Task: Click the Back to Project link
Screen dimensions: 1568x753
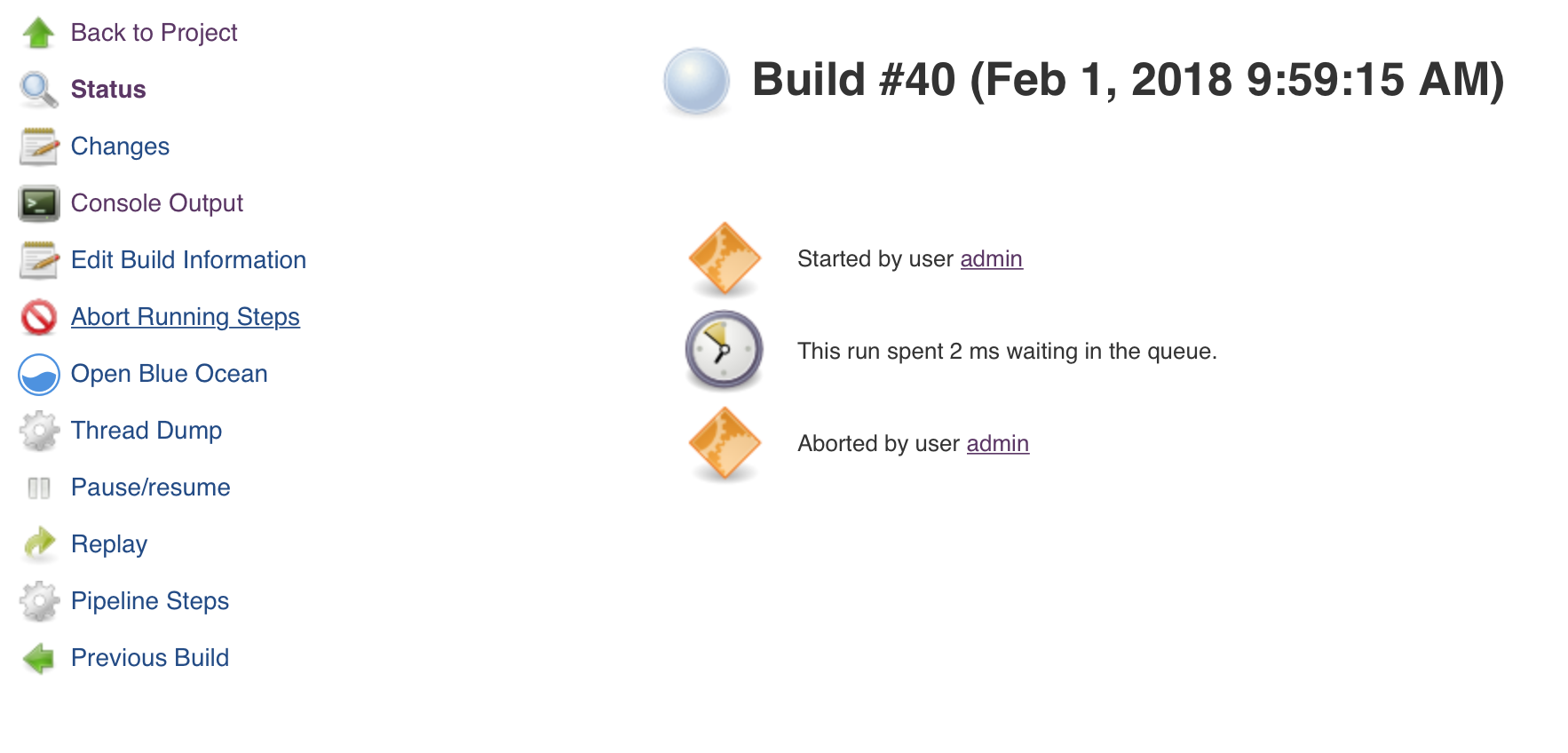Action: 154,33
